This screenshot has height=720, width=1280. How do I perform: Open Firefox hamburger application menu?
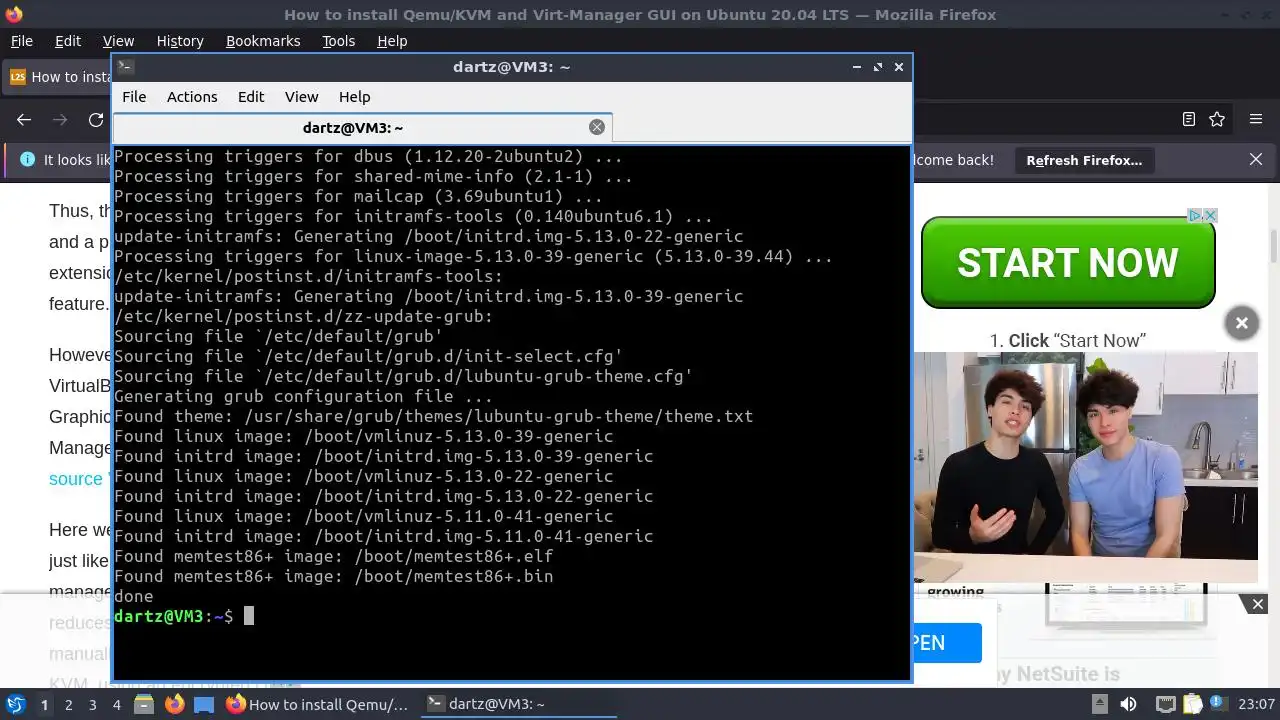coord(1256,119)
